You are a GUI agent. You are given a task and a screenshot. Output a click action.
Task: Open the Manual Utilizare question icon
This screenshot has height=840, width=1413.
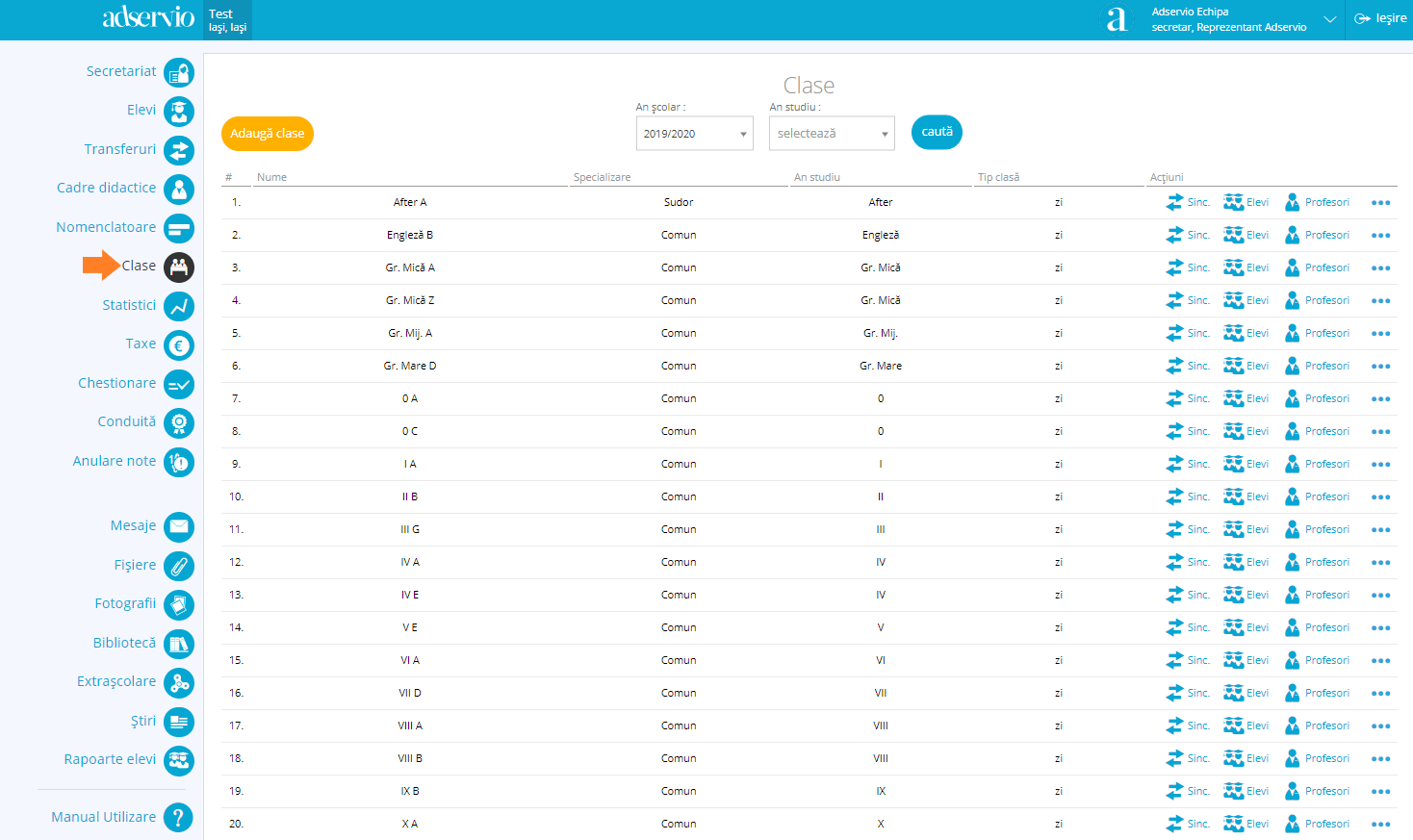click(x=178, y=818)
